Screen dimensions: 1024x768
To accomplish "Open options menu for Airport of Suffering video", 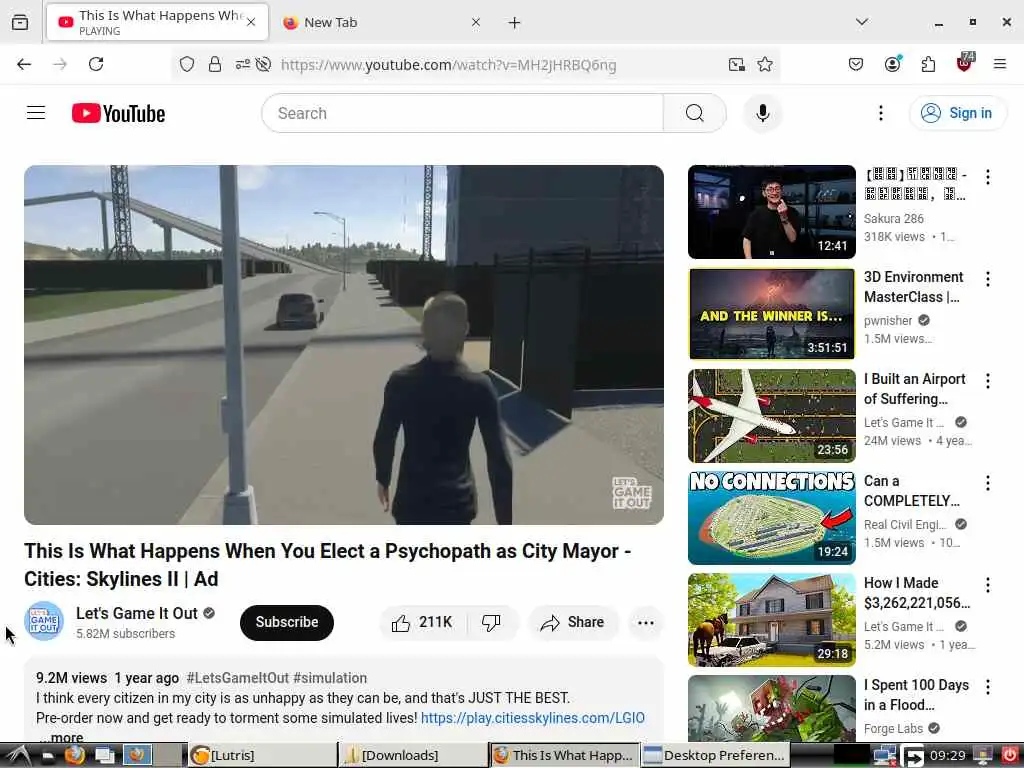I will [987, 381].
